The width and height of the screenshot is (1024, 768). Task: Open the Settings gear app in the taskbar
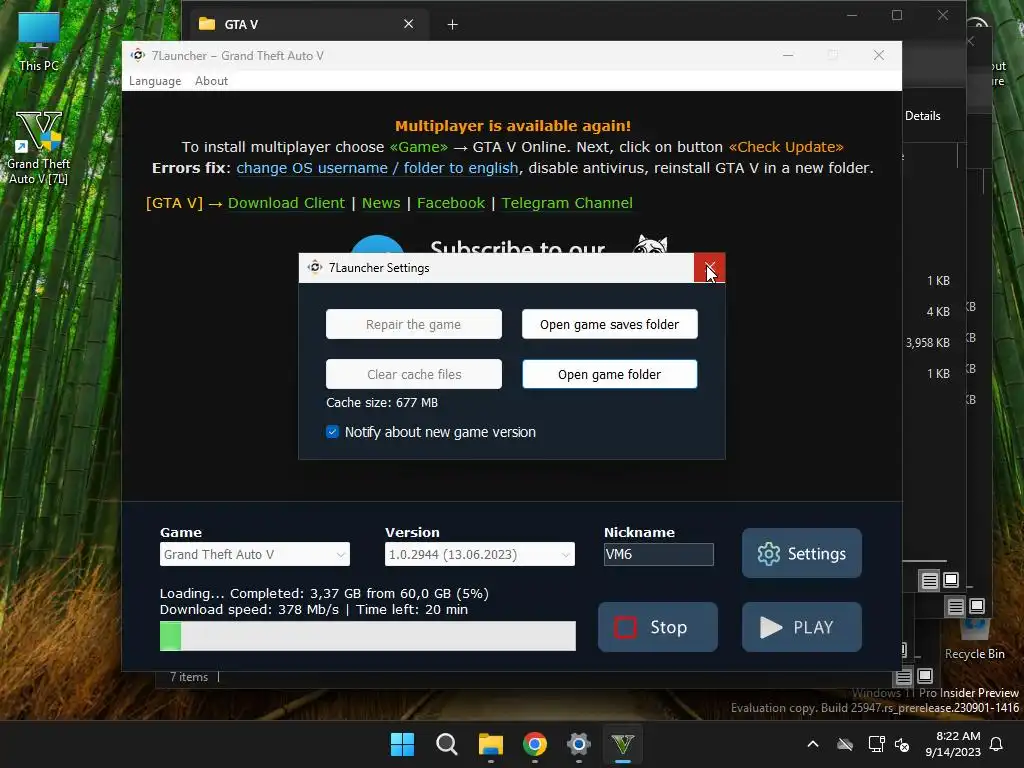tap(579, 744)
